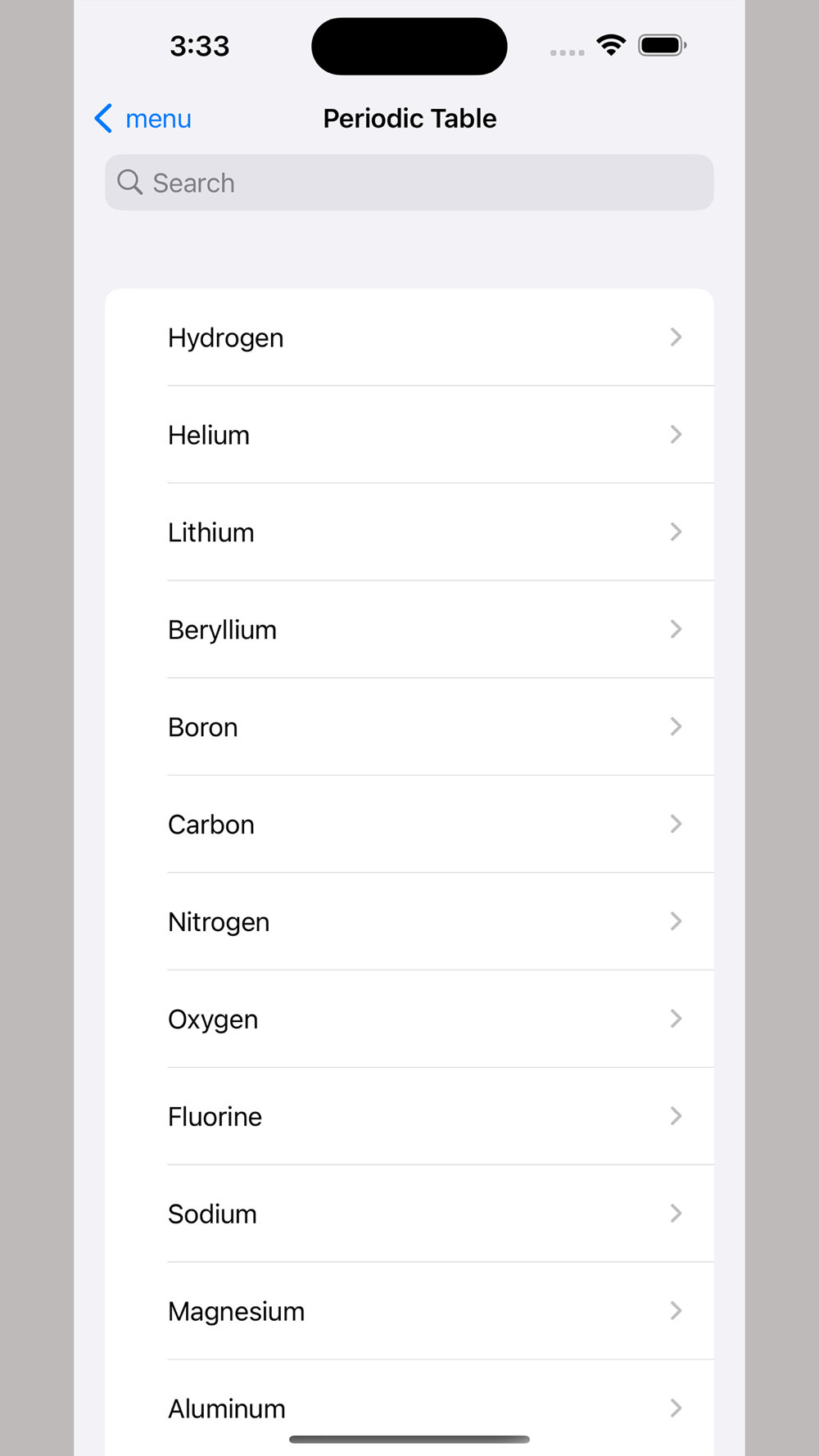This screenshot has height=1456, width=819.
Task: Expand Boron using its chevron arrow
Action: (676, 726)
